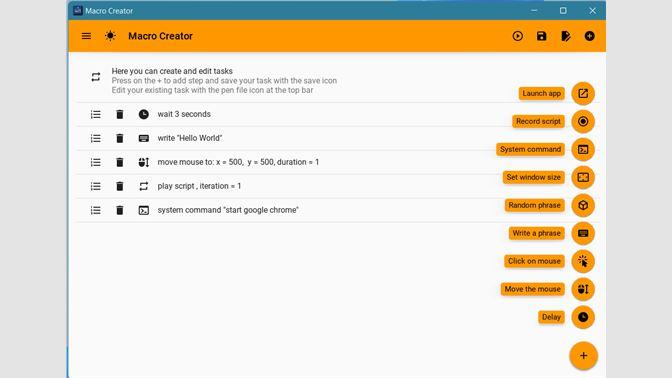Select the Set window size label
The image size is (672, 378).
click(x=534, y=177)
